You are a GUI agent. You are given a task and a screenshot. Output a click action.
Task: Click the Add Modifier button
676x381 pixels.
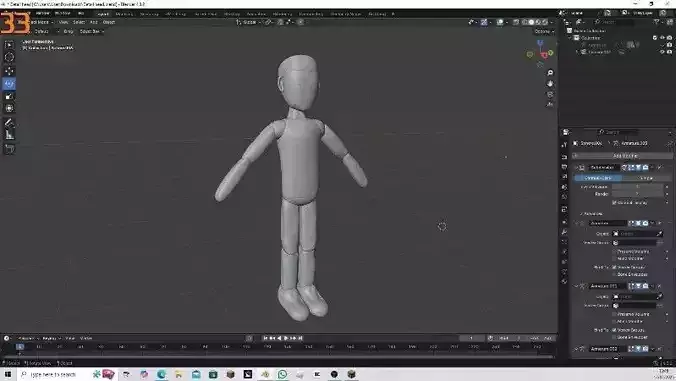point(623,156)
